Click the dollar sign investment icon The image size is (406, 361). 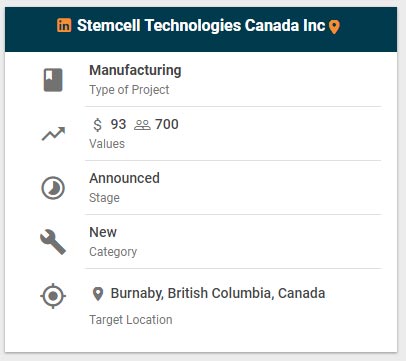[x=97, y=125]
